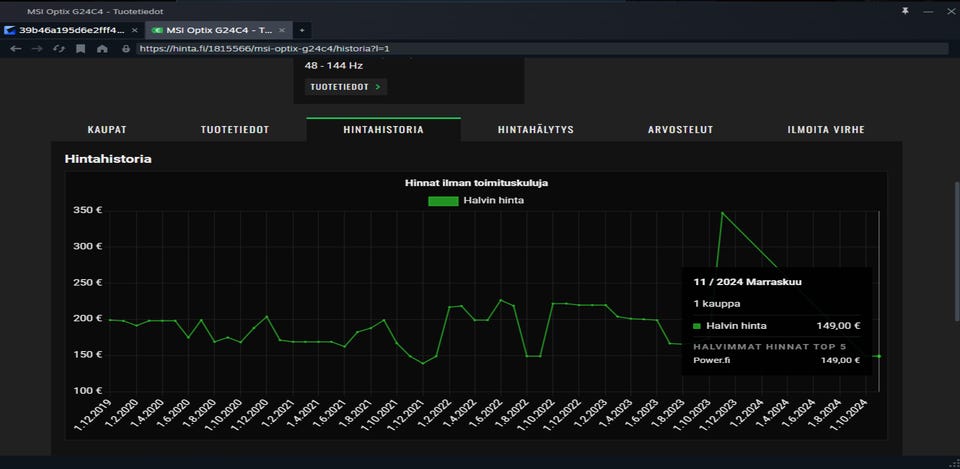The width and height of the screenshot is (960, 469).
Task: Close the 39b46a195d6e2fff4 tab
Action: tap(136, 30)
